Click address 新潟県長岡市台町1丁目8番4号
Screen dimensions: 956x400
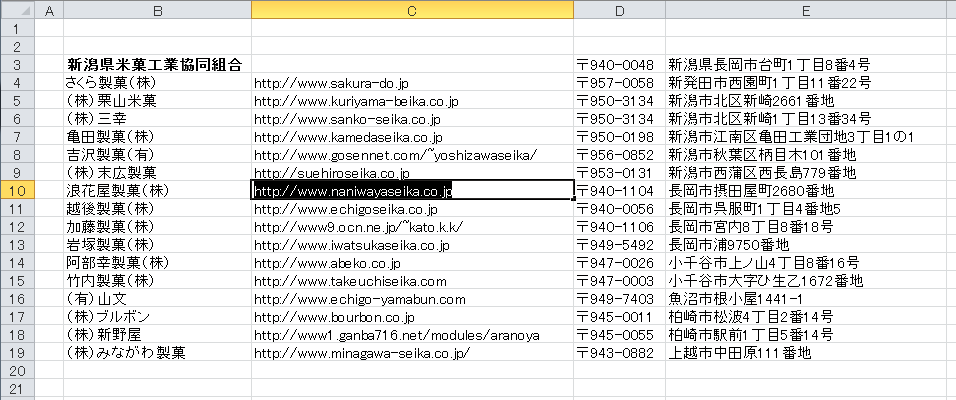769,65
